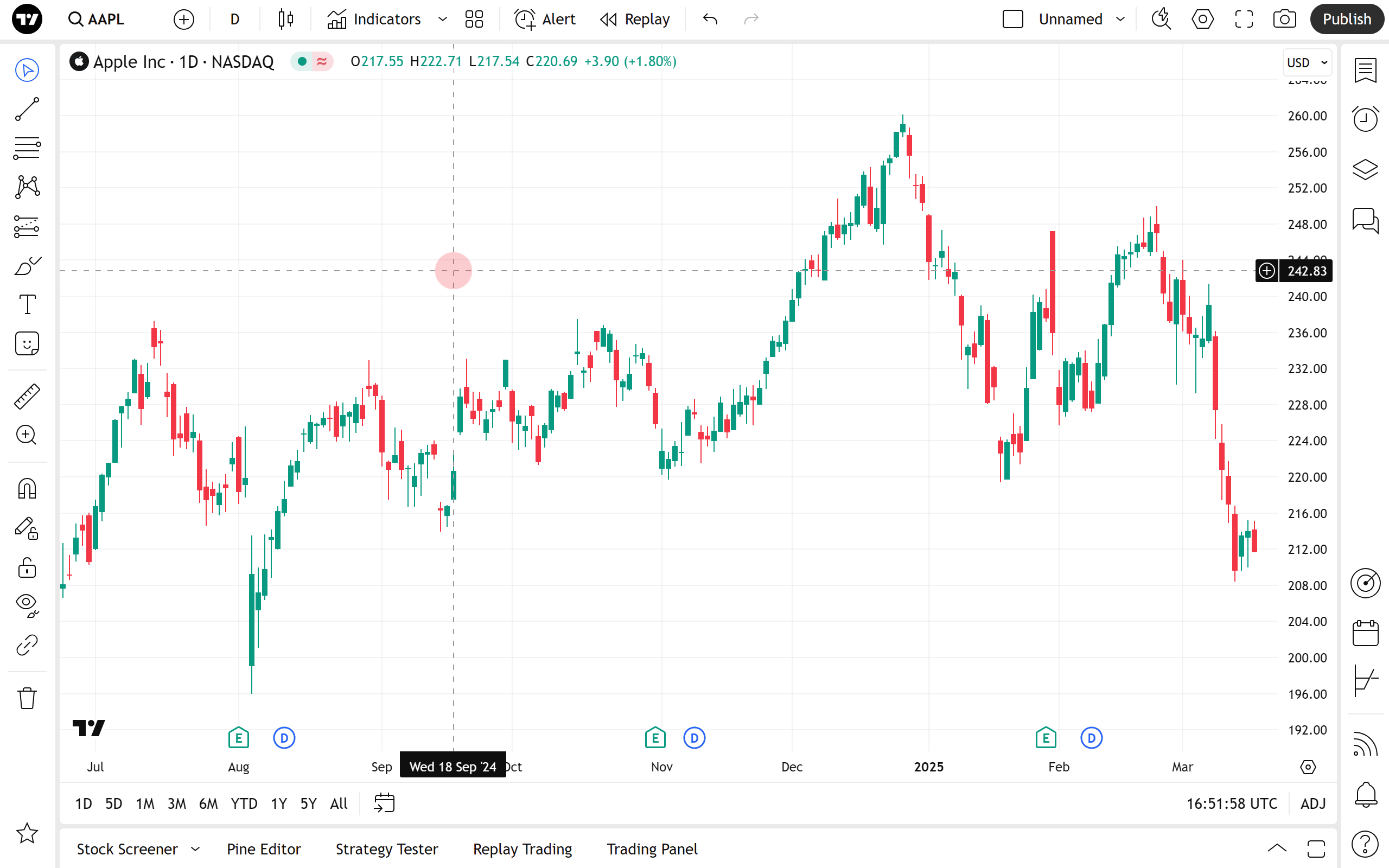Switch to the Strategy Tester tab
Image resolution: width=1389 pixels, height=868 pixels.
(386, 848)
